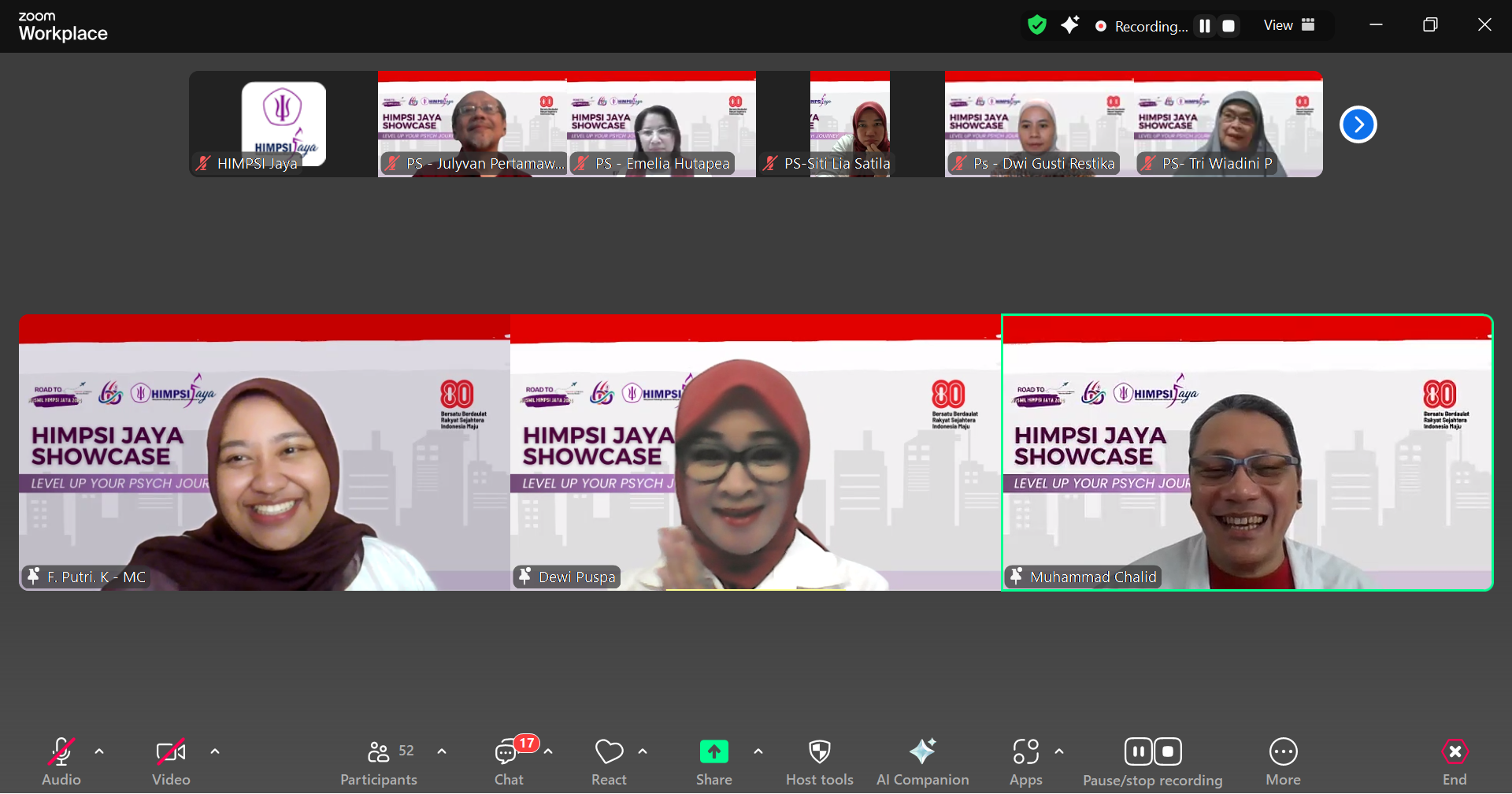Image resolution: width=1512 pixels, height=794 pixels.
Task: Open the React heart icon
Action: click(x=609, y=752)
